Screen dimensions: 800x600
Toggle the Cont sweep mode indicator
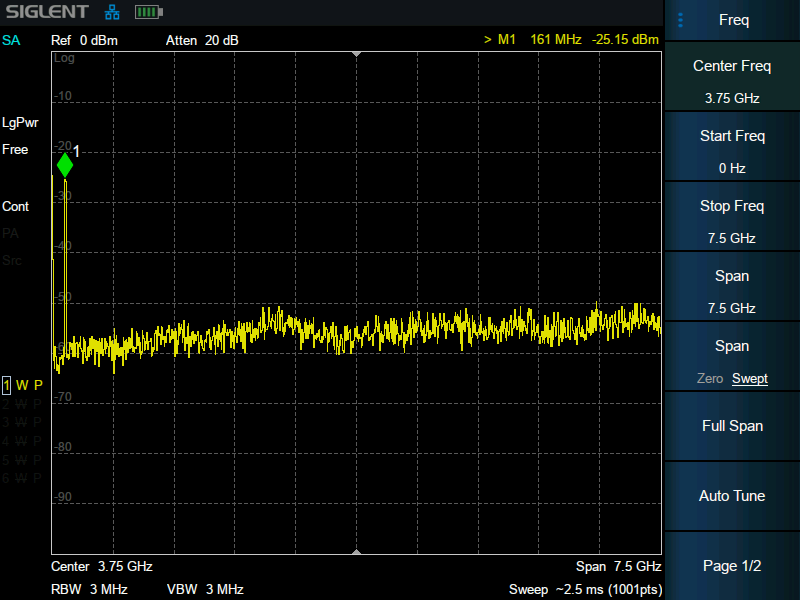coord(16,206)
